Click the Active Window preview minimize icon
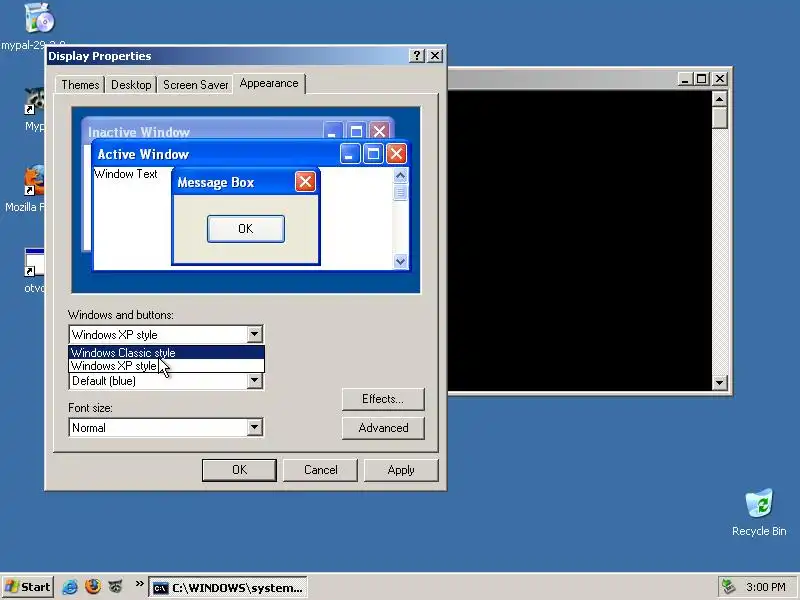The width and height of the screenshot is (800, 600). (350, 154)
